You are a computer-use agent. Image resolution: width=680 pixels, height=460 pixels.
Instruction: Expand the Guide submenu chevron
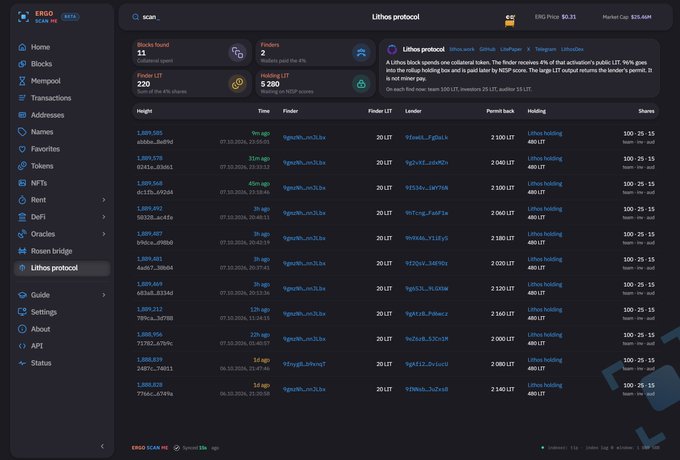(x=104, y=295)
